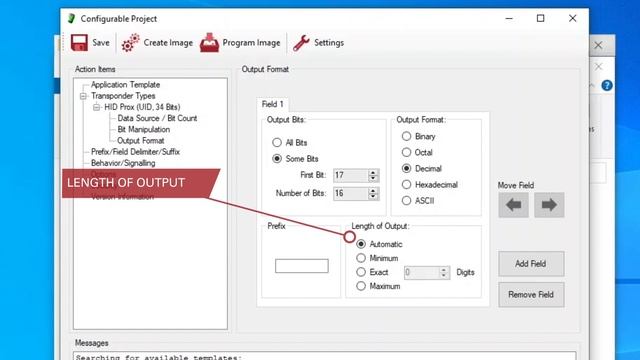Open Prefix/Field Delimiter/Suffix item
Viewport: 640px width, 360px height.
[x=135, y=152]
